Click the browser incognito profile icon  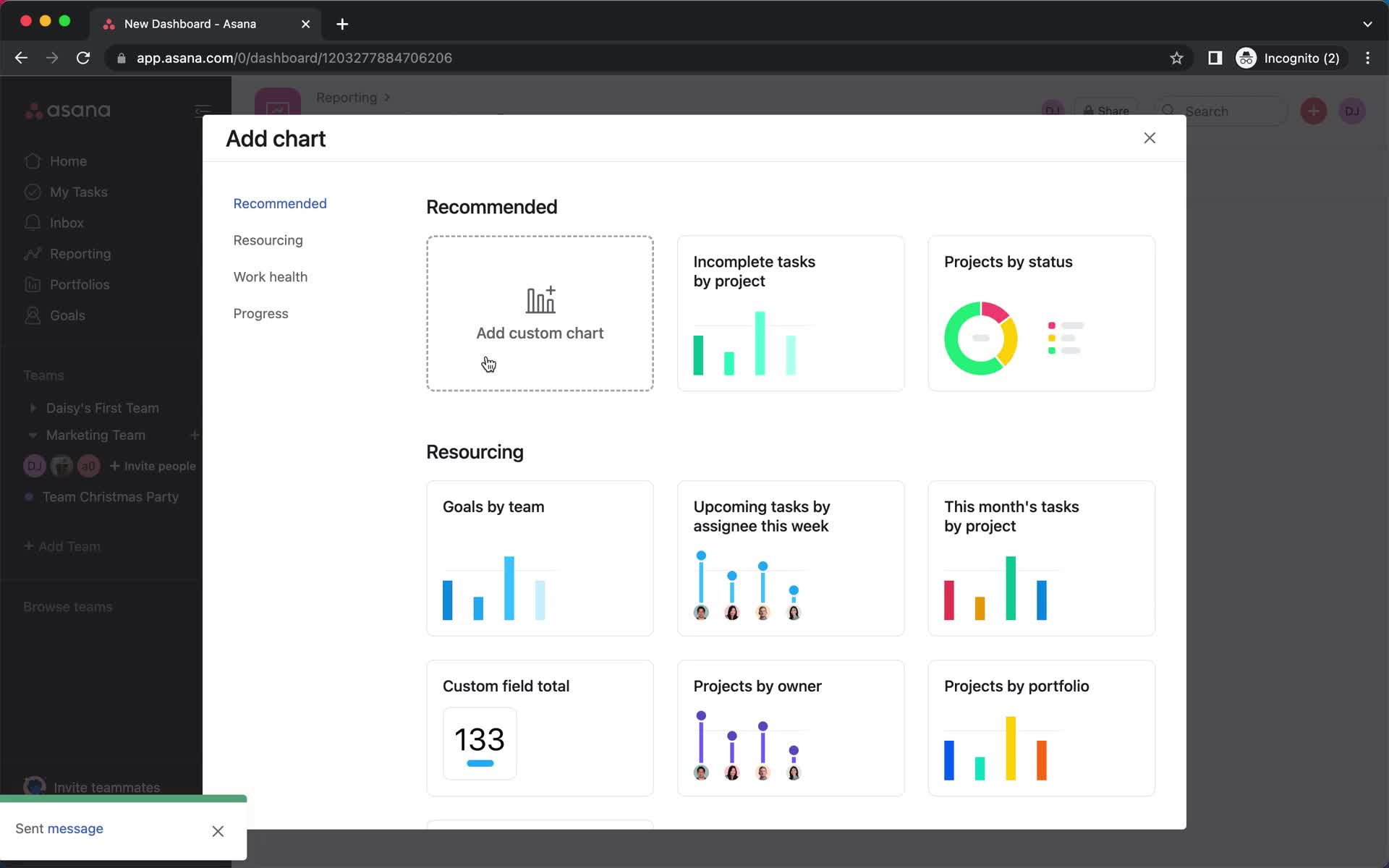[x=1246, y=58]
